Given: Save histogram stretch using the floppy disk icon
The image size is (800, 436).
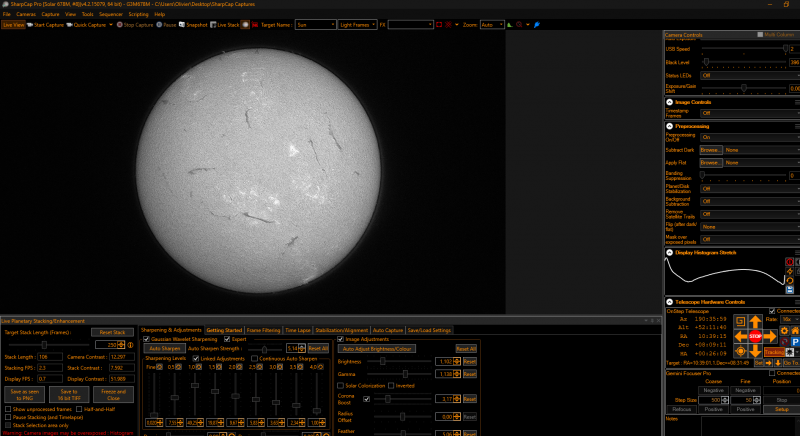Looking at the screenshot, I should (x=789, y=290).
